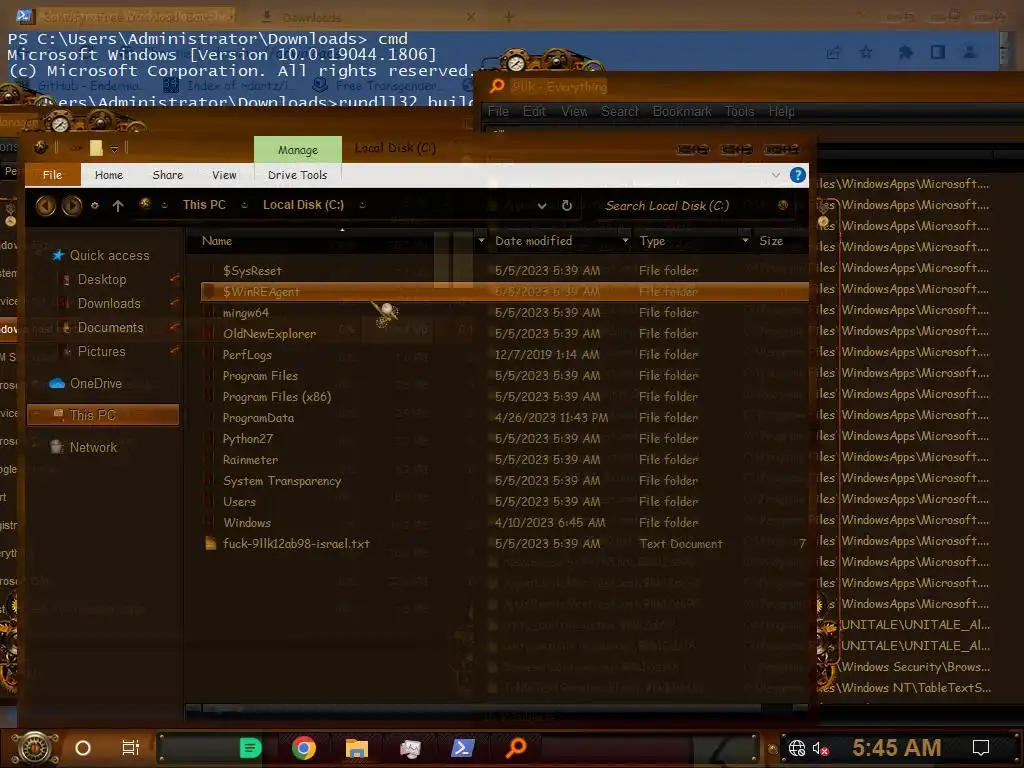
Task: Select the ProgramData folder row
Action: [505, 418]
